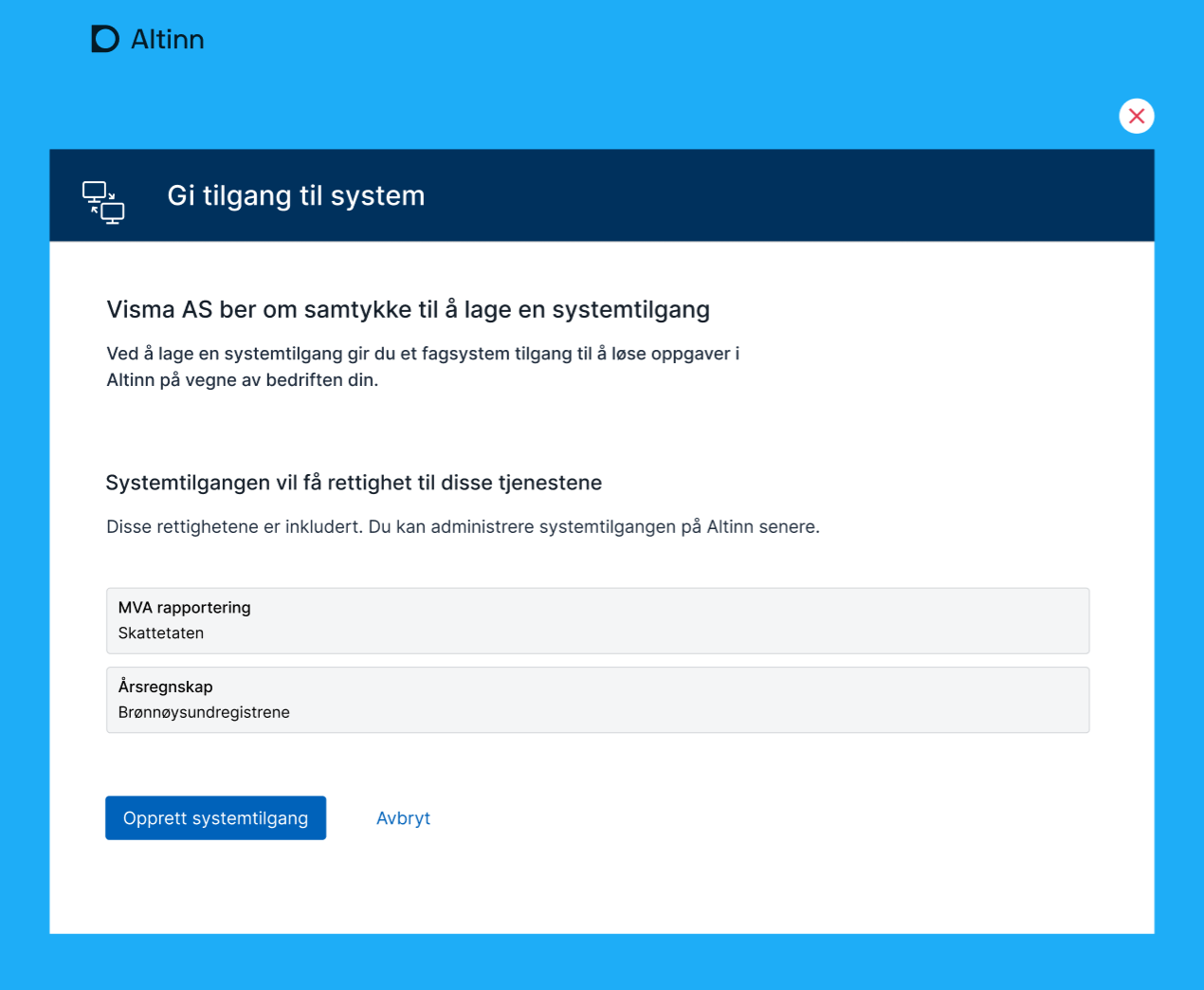Click the 'Visma AS ber om samtykke' heading

click(x=408, y=310)
